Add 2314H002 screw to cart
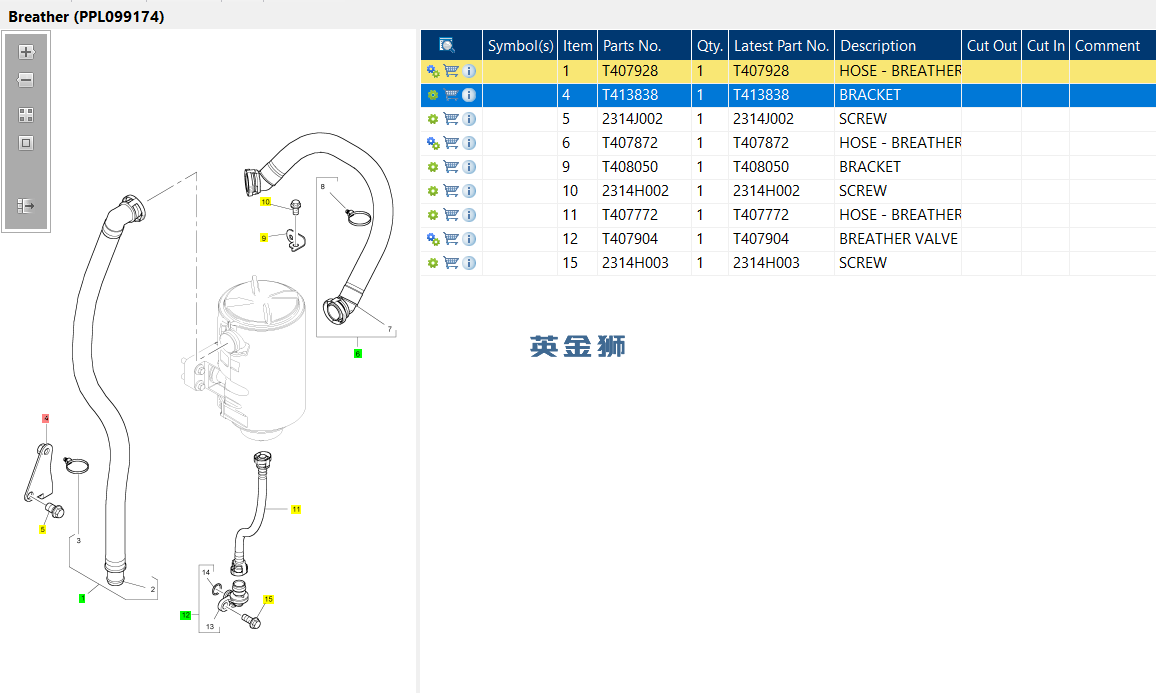The width and height of the screenshot is (1156, 693). pyautogui.click(x=451, y=191)
